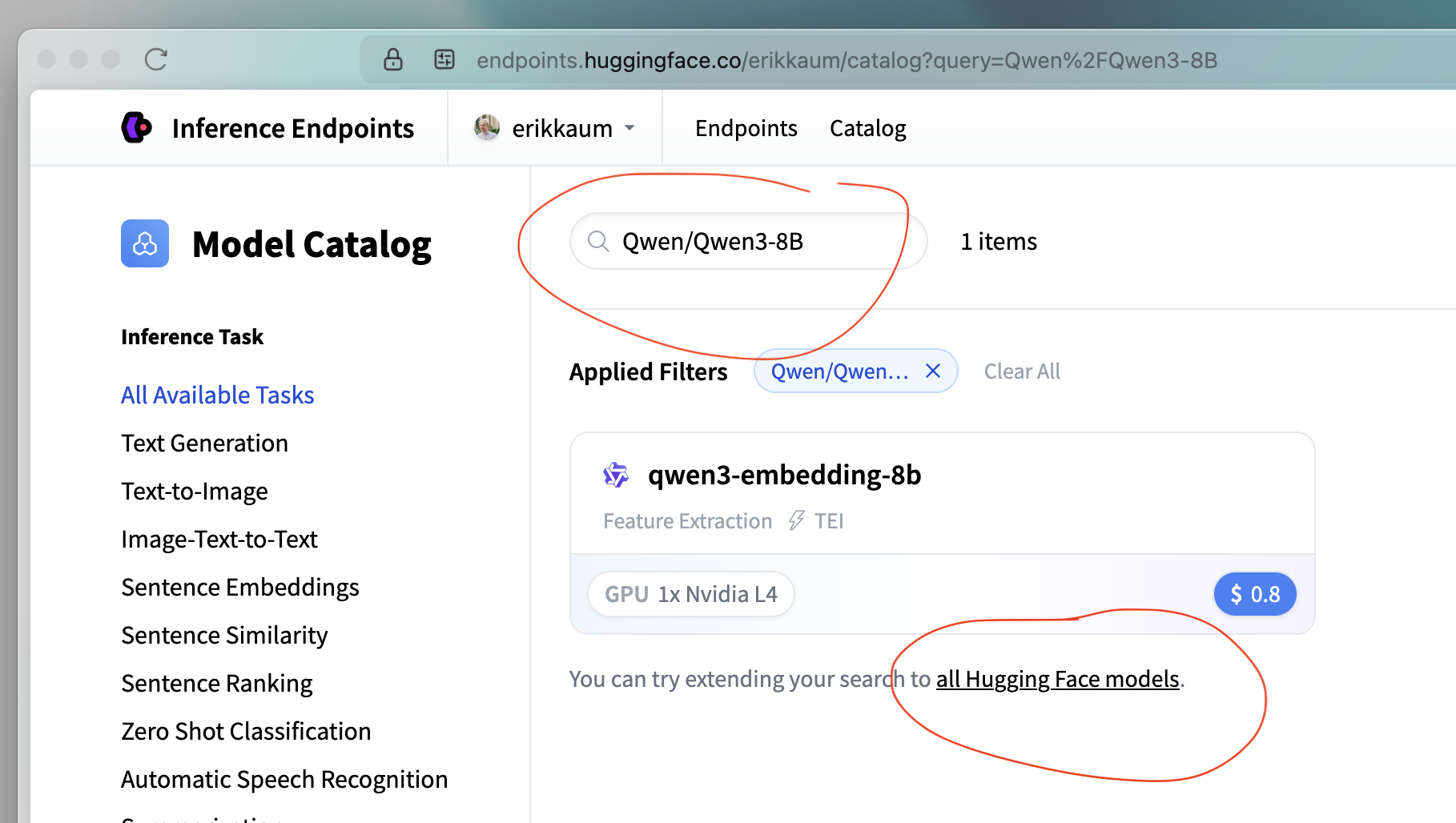This screenshot has height=823, width=1456.
Task: Click the Inference Task heading
Action: pyautogui.click(x=192, y=337)
